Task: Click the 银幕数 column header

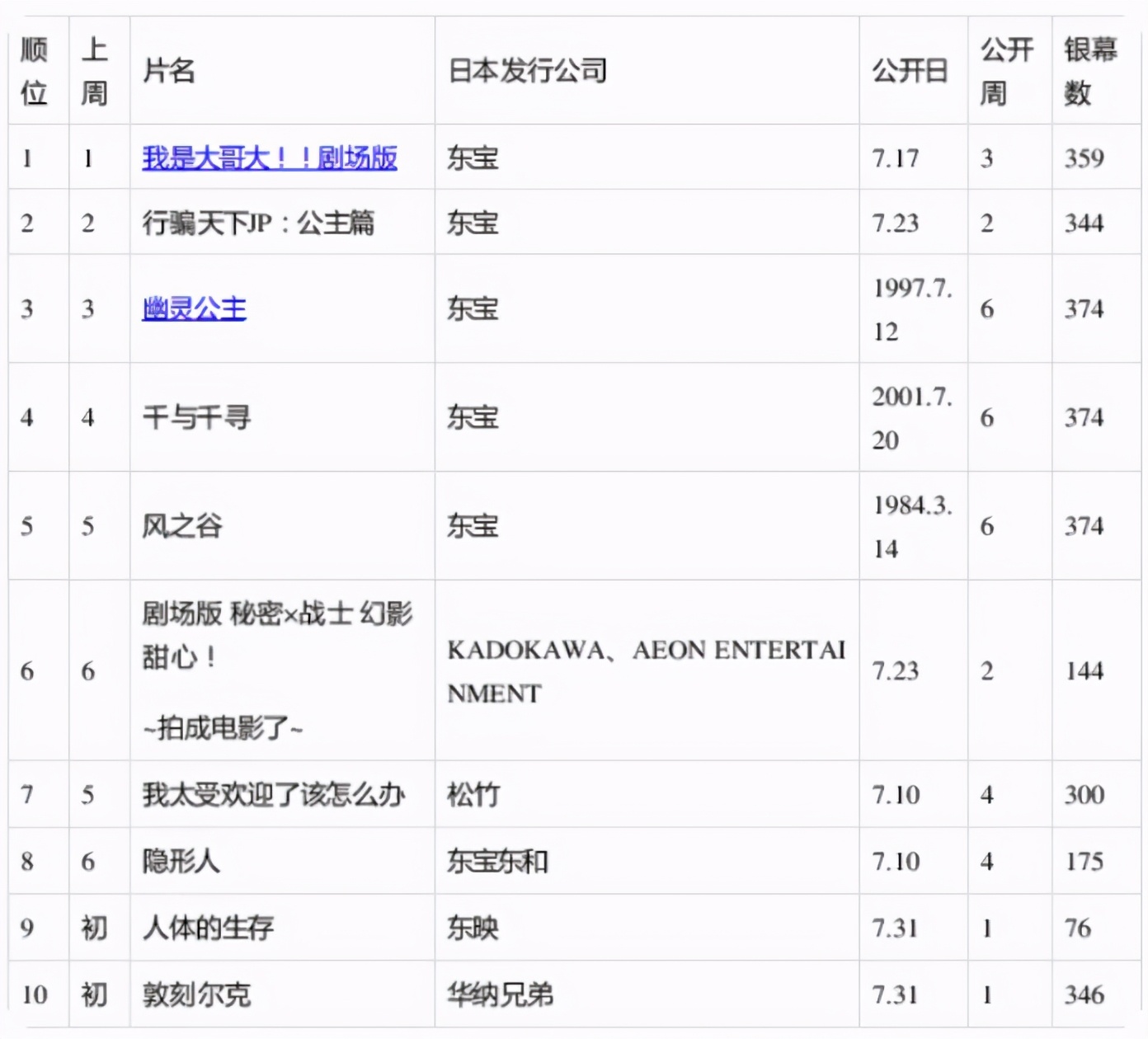Action: [x=1090, y=71]
